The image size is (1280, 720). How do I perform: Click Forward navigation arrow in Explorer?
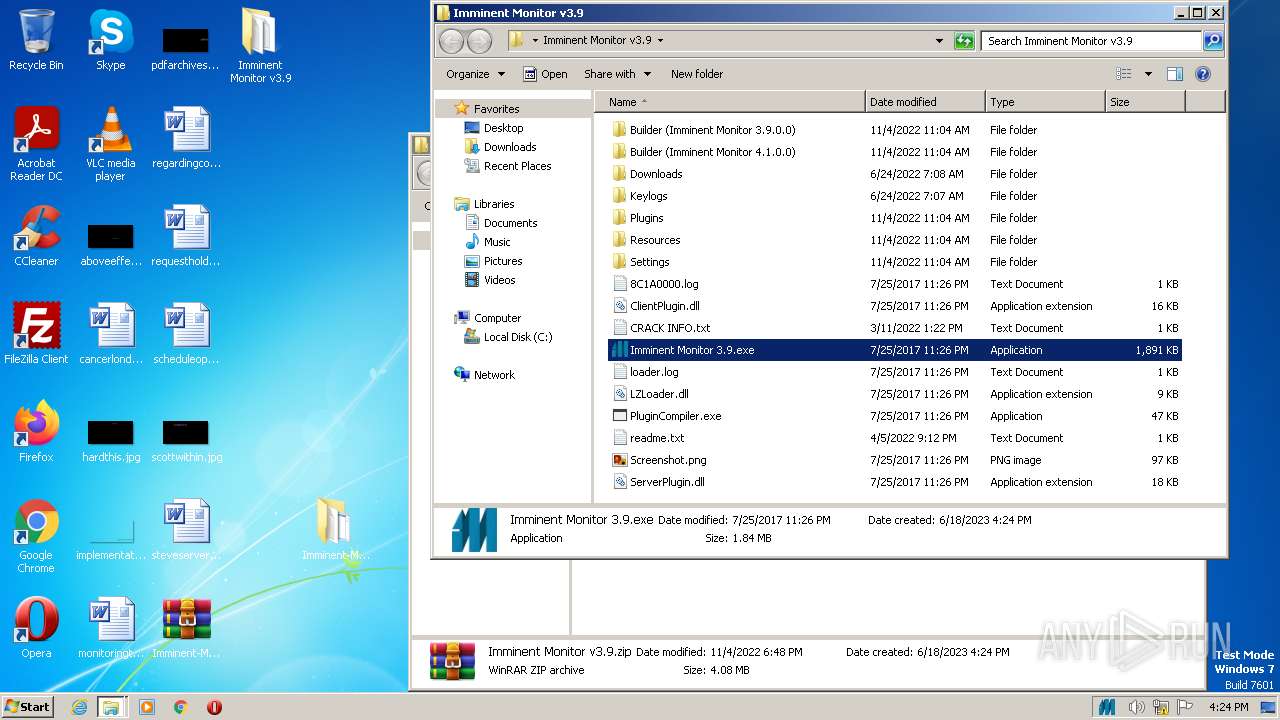[480, 41]
